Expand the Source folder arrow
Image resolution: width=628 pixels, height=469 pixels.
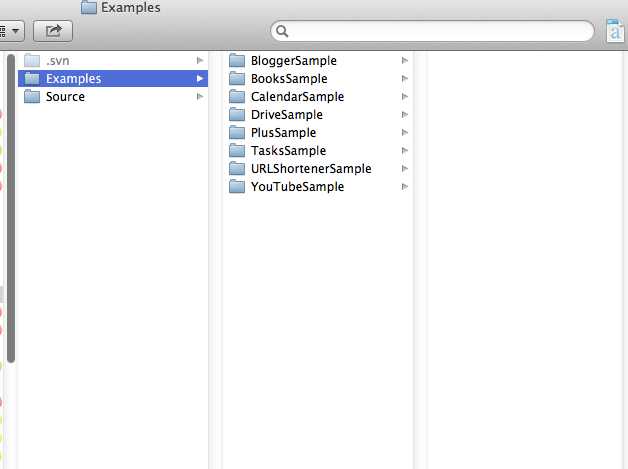[200, 97]
